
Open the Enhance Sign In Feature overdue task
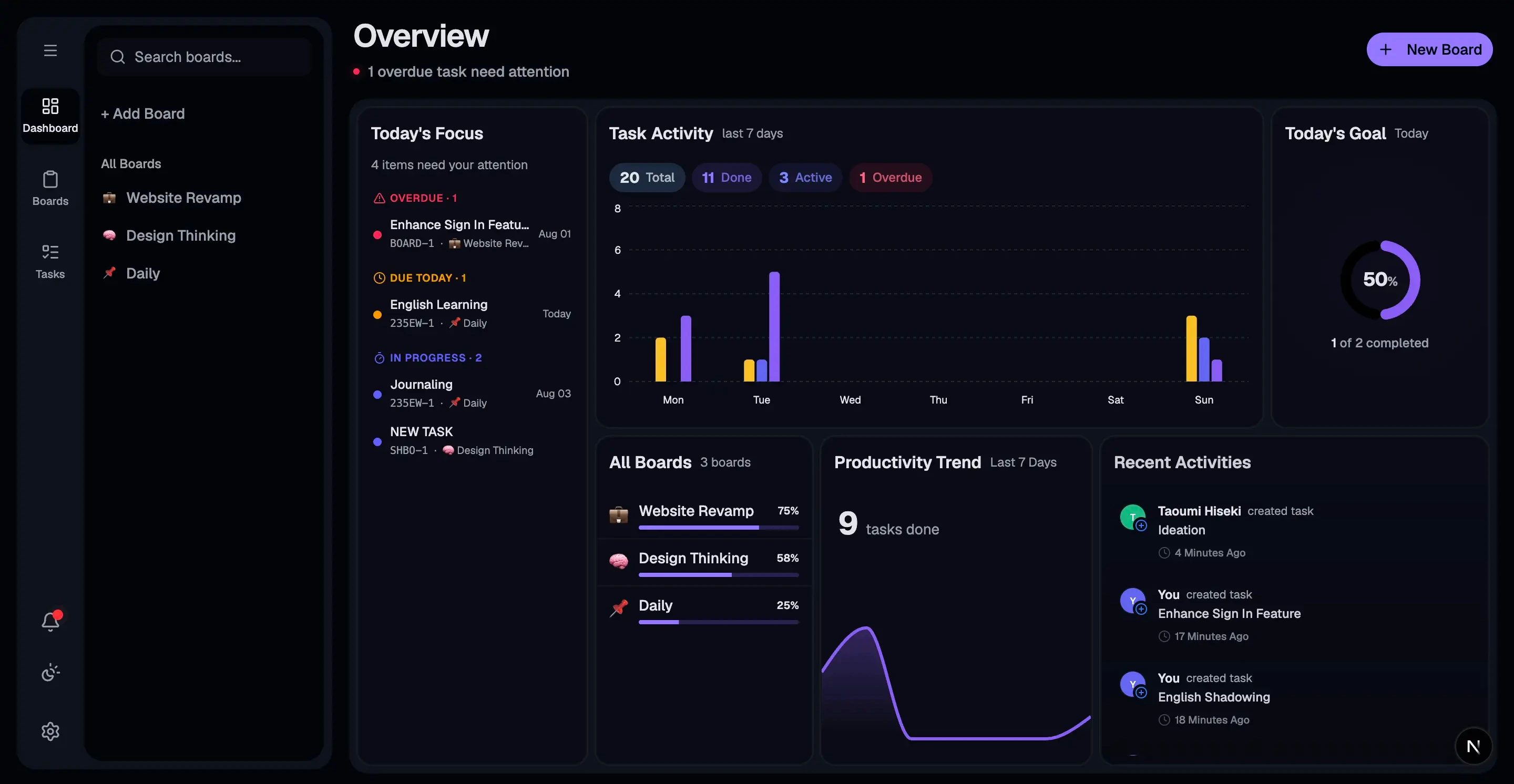point(472,234)
